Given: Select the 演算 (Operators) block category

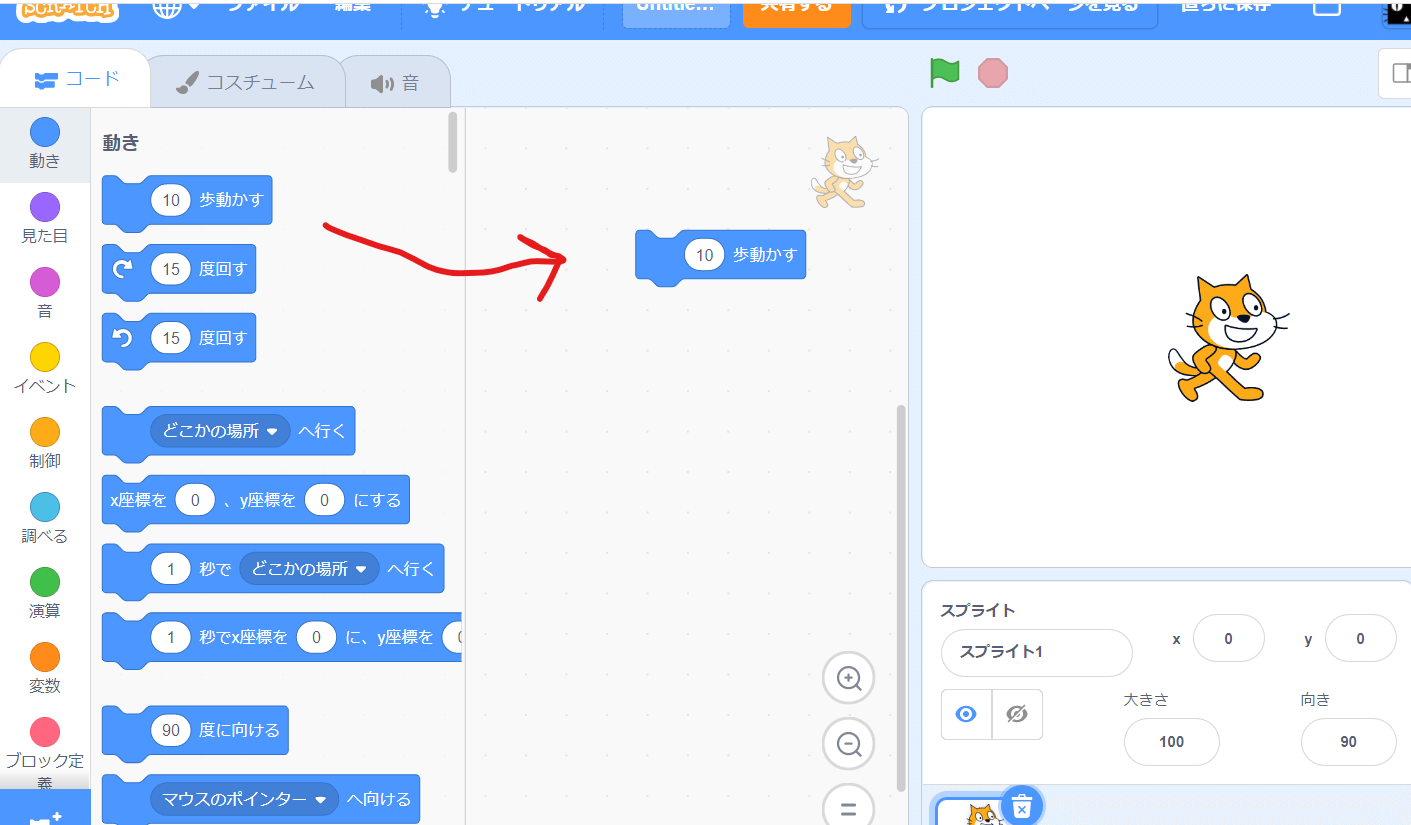Looking at the screenshot, I should (x=44, y=594).
